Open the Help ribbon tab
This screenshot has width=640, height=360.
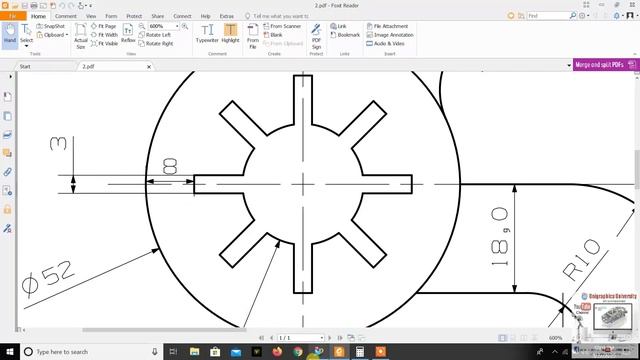click(205, 16)
